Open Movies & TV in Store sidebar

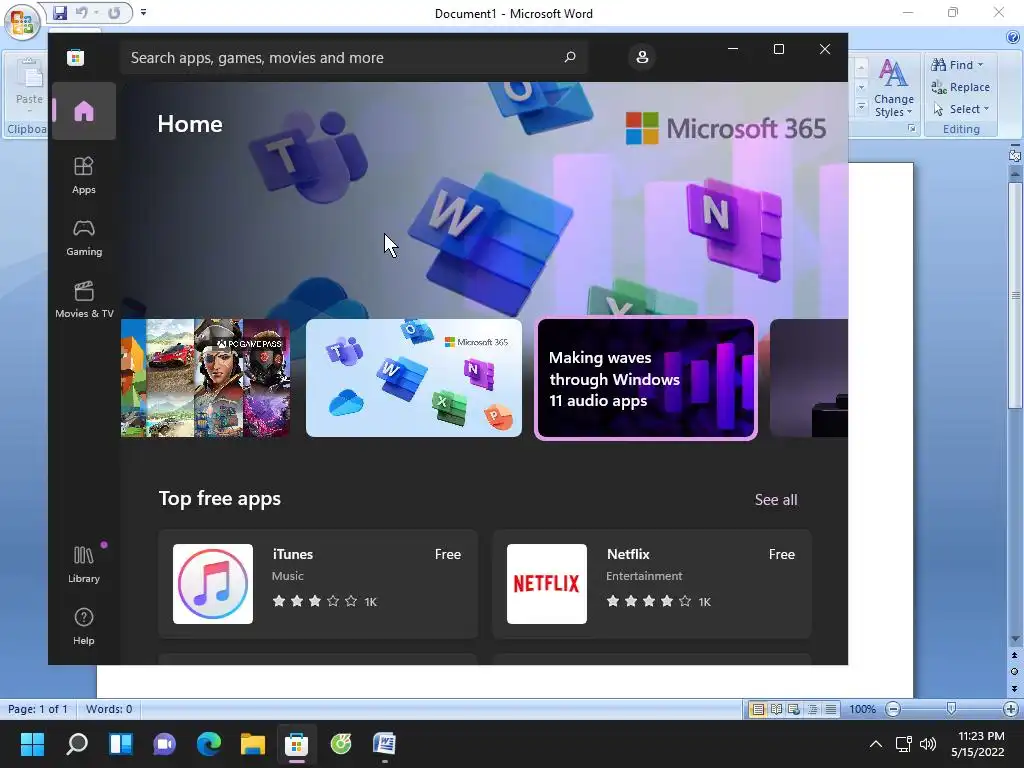pos(84,299)
